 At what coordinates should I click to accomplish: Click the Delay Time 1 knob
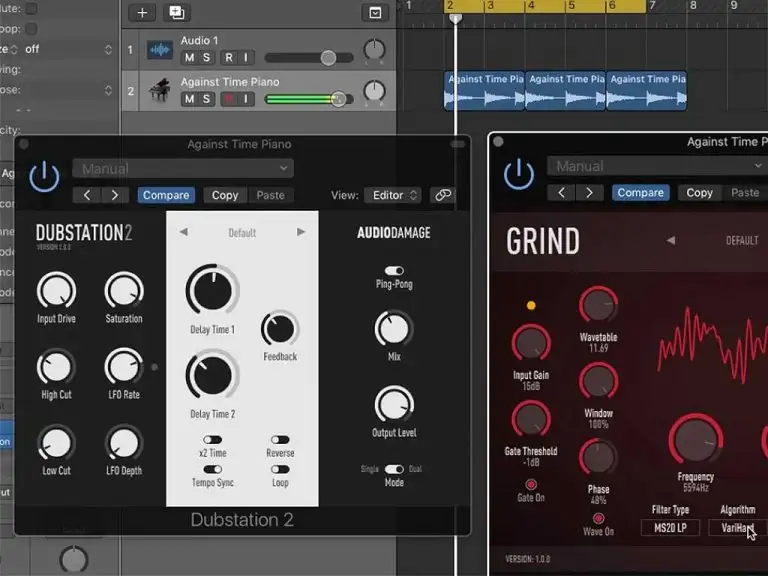click(212, 290)
